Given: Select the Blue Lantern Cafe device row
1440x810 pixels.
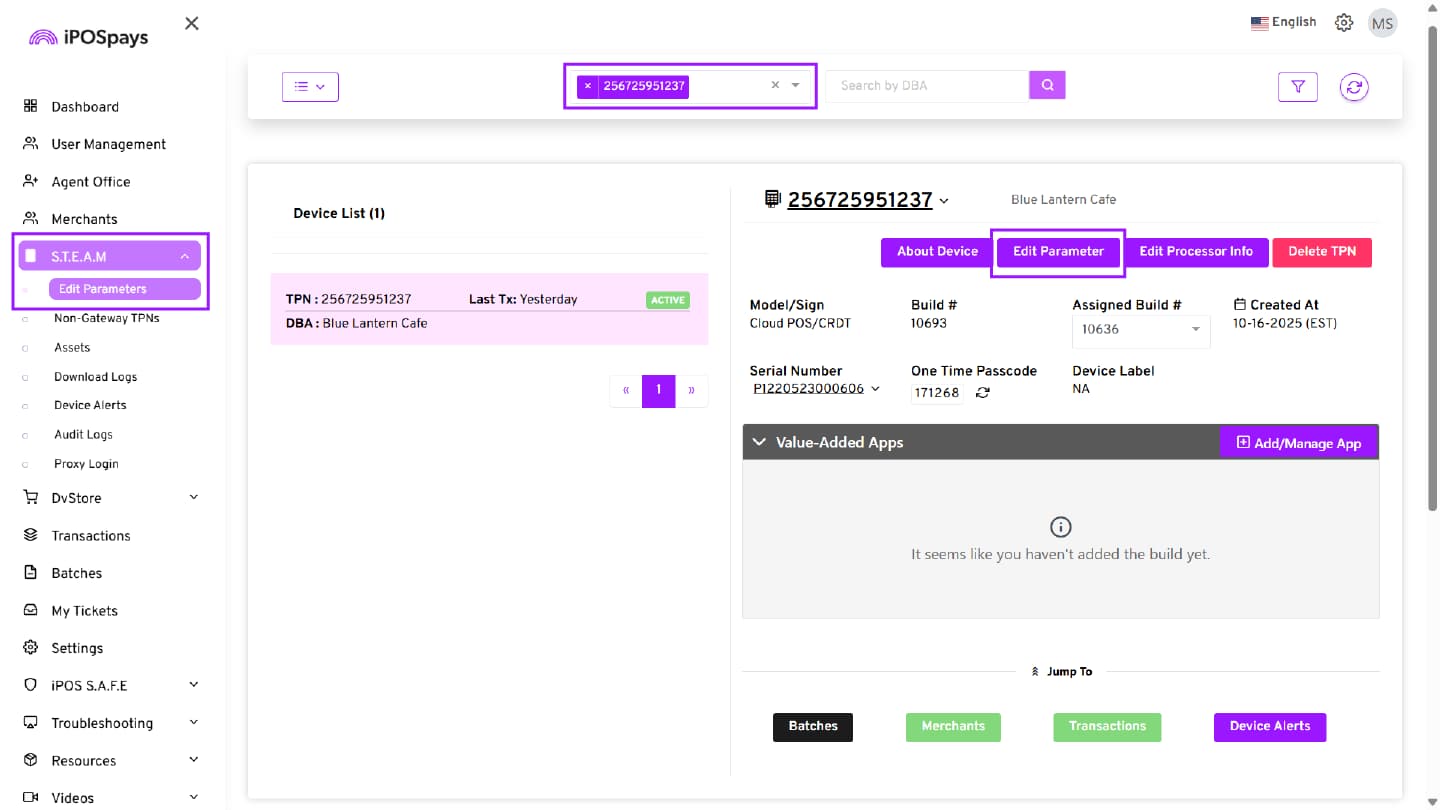Looking at the screenshot, I should click(x=488, y=310).
